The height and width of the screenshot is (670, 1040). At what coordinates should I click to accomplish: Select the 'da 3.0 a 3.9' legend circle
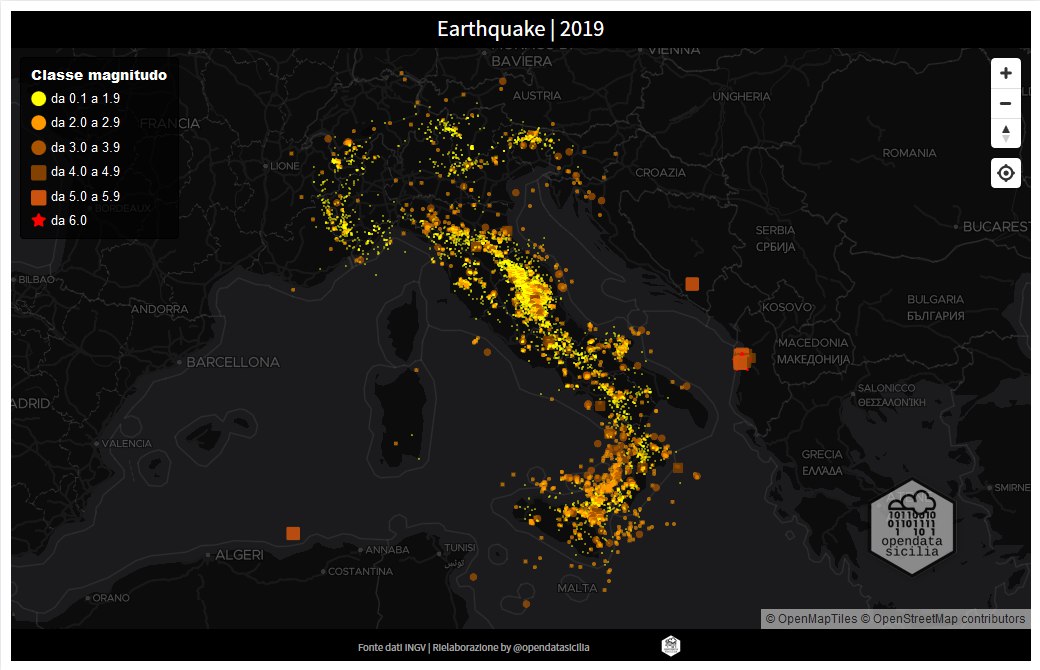[38, 147]
